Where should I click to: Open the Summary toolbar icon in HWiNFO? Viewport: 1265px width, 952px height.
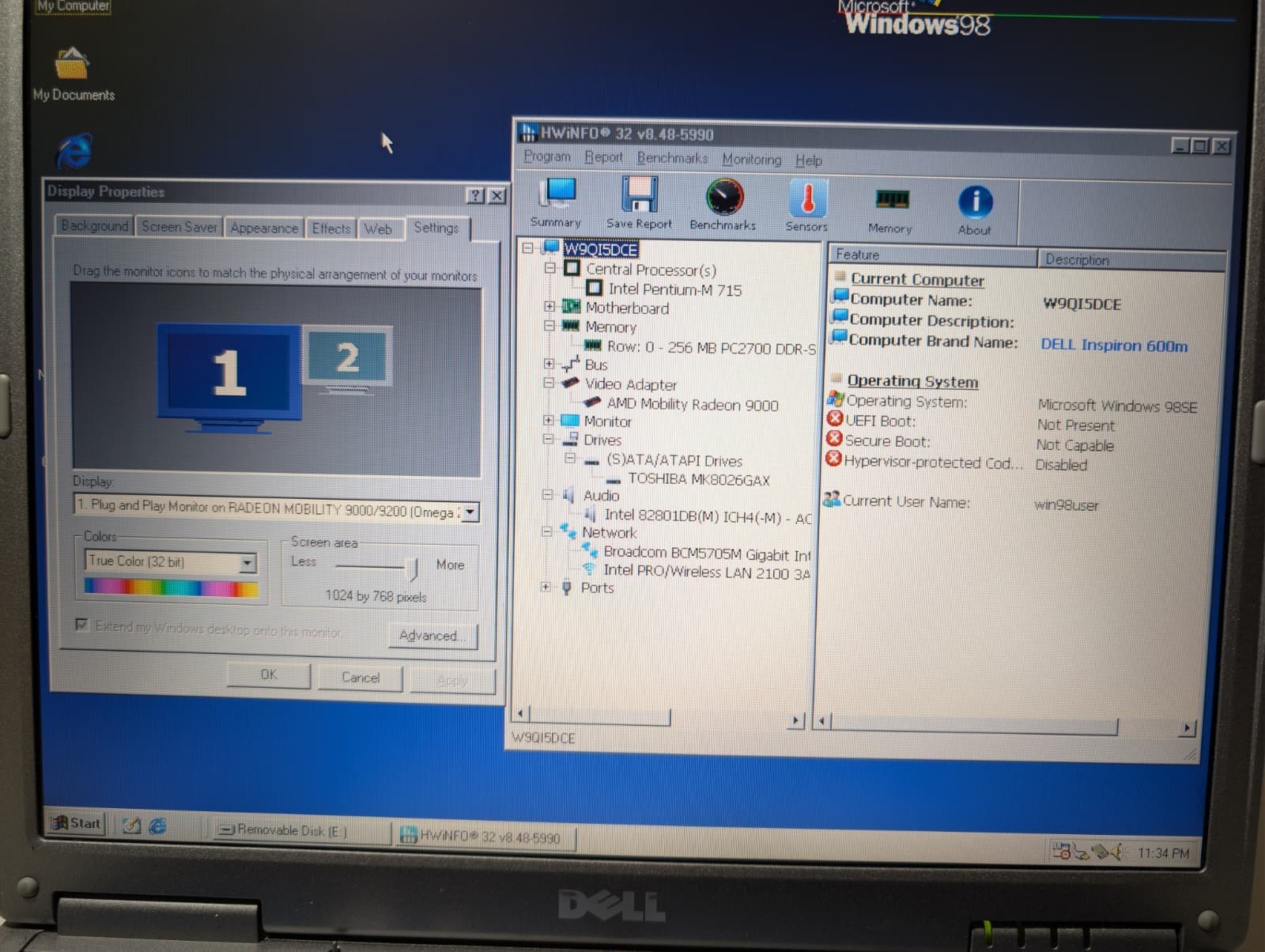pyautogui.click(x=557, y=202)
